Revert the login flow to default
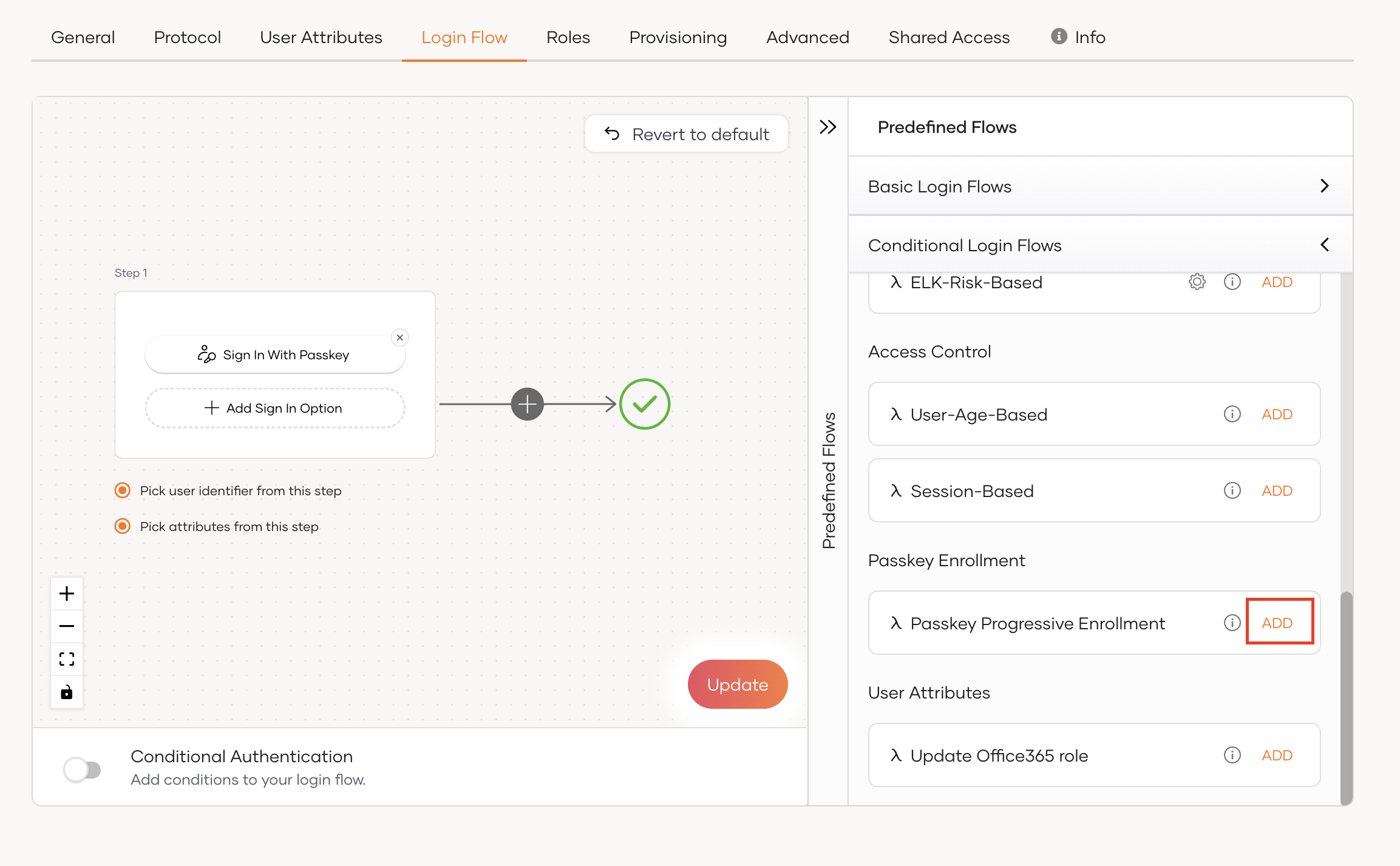Viewport: 1400px width, 866px height. 686,134
